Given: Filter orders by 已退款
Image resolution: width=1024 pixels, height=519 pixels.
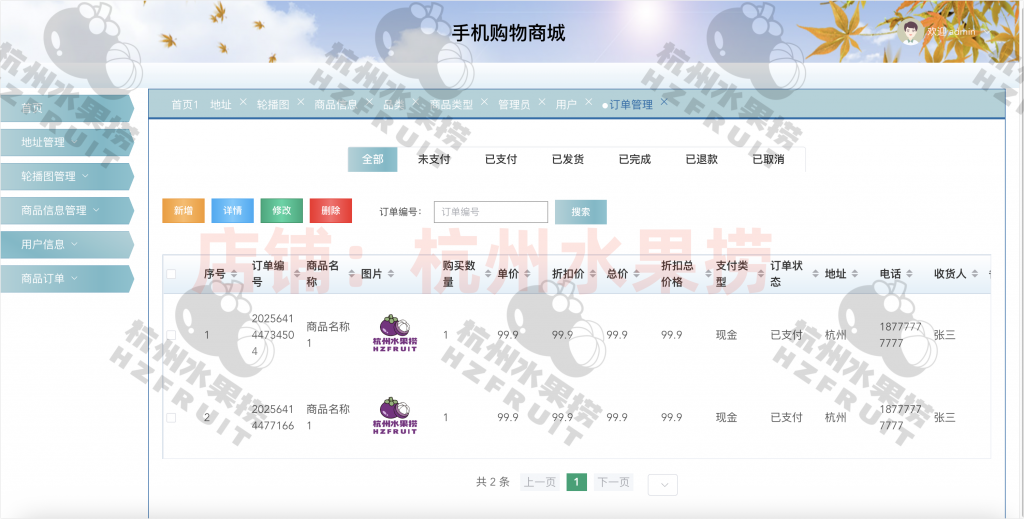Looking at the screenshot, I should coord(701,159).
